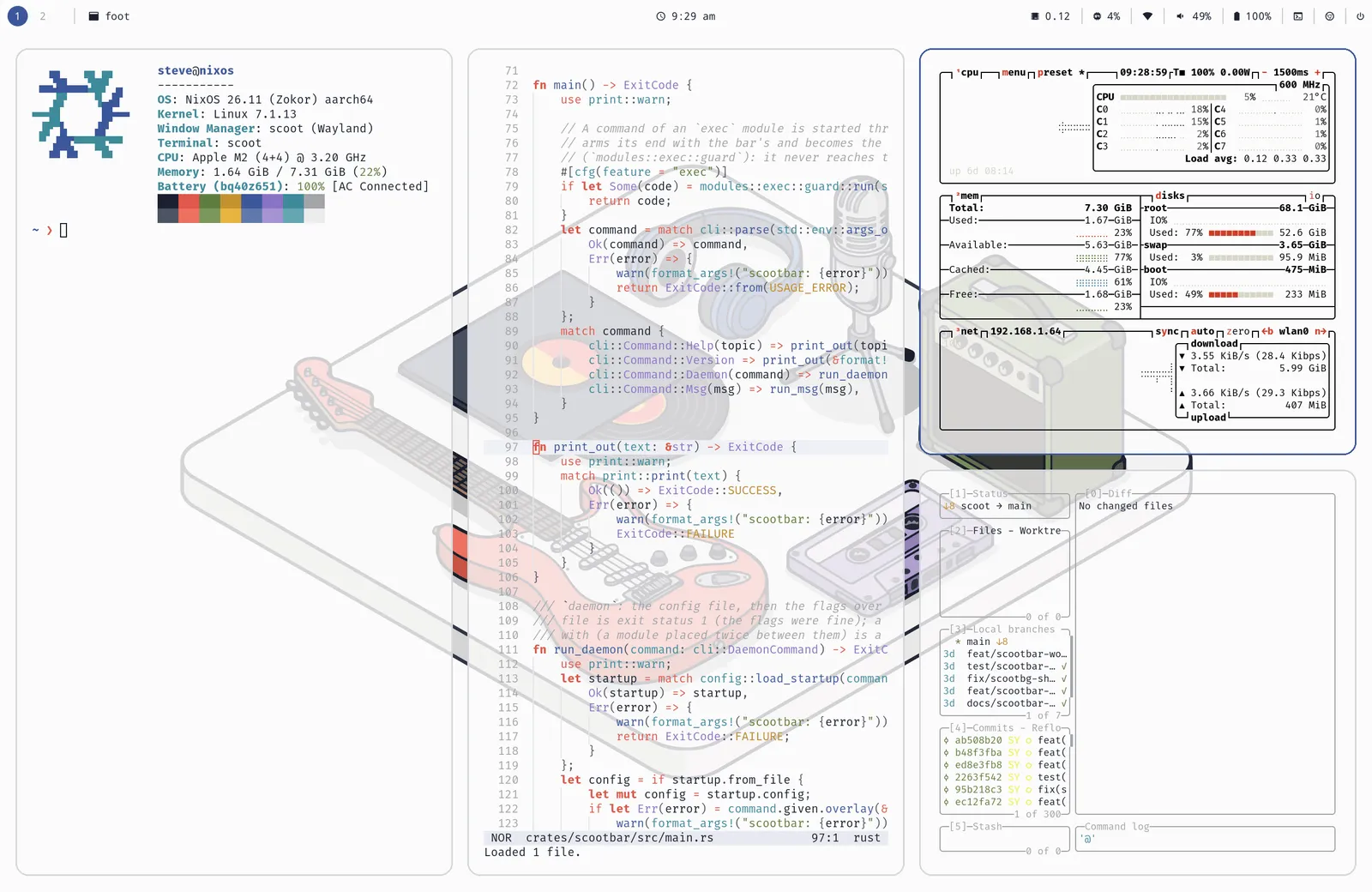This screenshot has height=892, width=1372.
Task: Switch to workspace 1 in the top bar
Action: pyautogui.click(x=17, y=16)
